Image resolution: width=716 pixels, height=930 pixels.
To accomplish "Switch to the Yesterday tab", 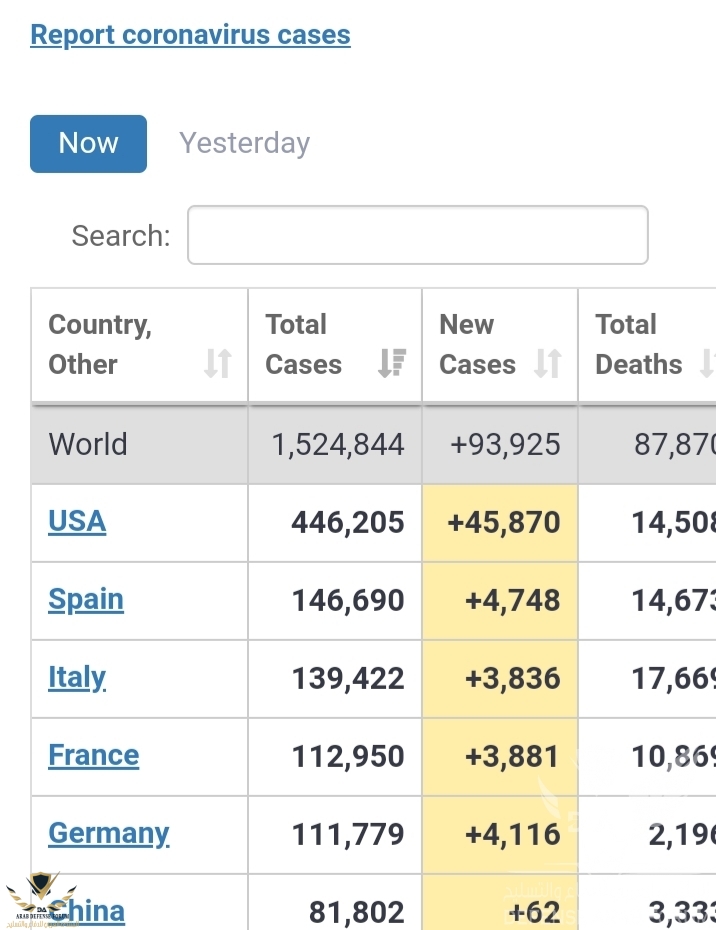I will [244, 144].
